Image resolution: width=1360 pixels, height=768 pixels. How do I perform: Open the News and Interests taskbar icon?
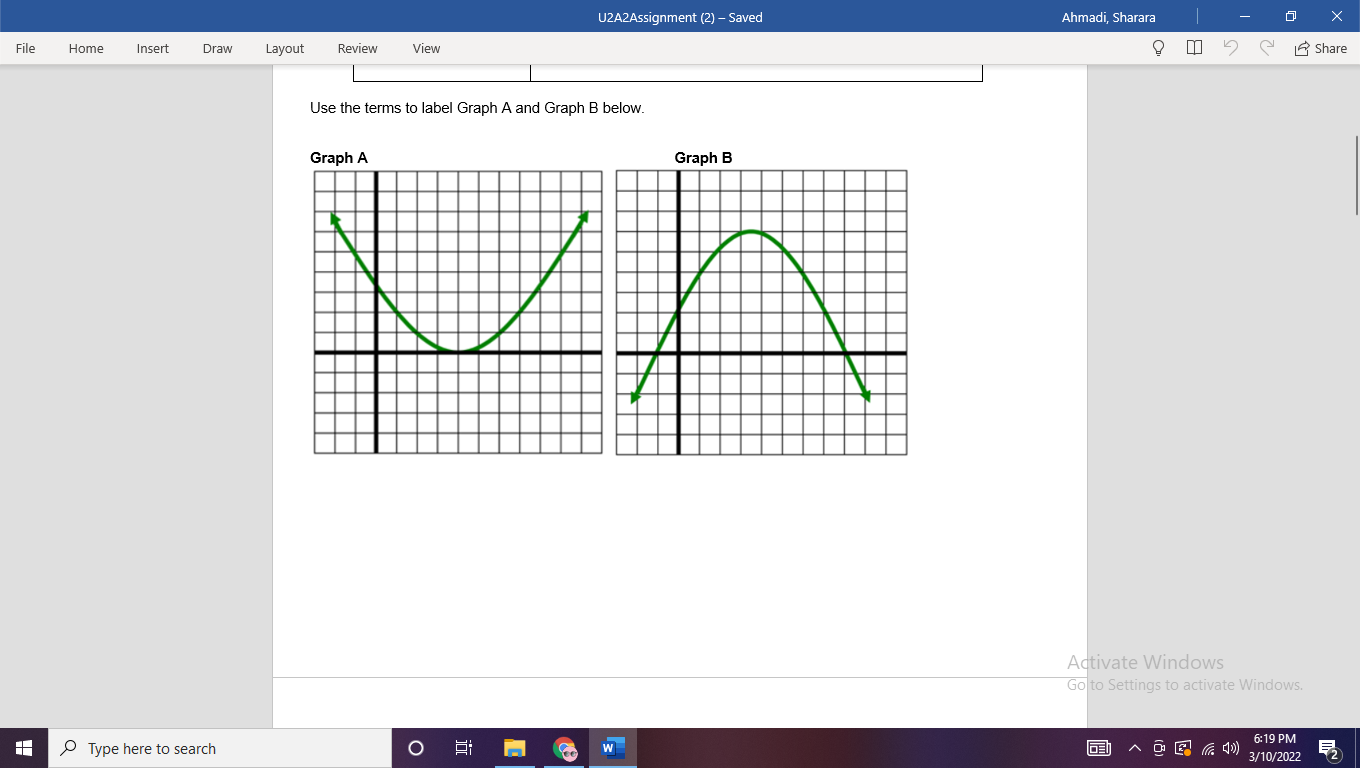tap(1098, 748)
